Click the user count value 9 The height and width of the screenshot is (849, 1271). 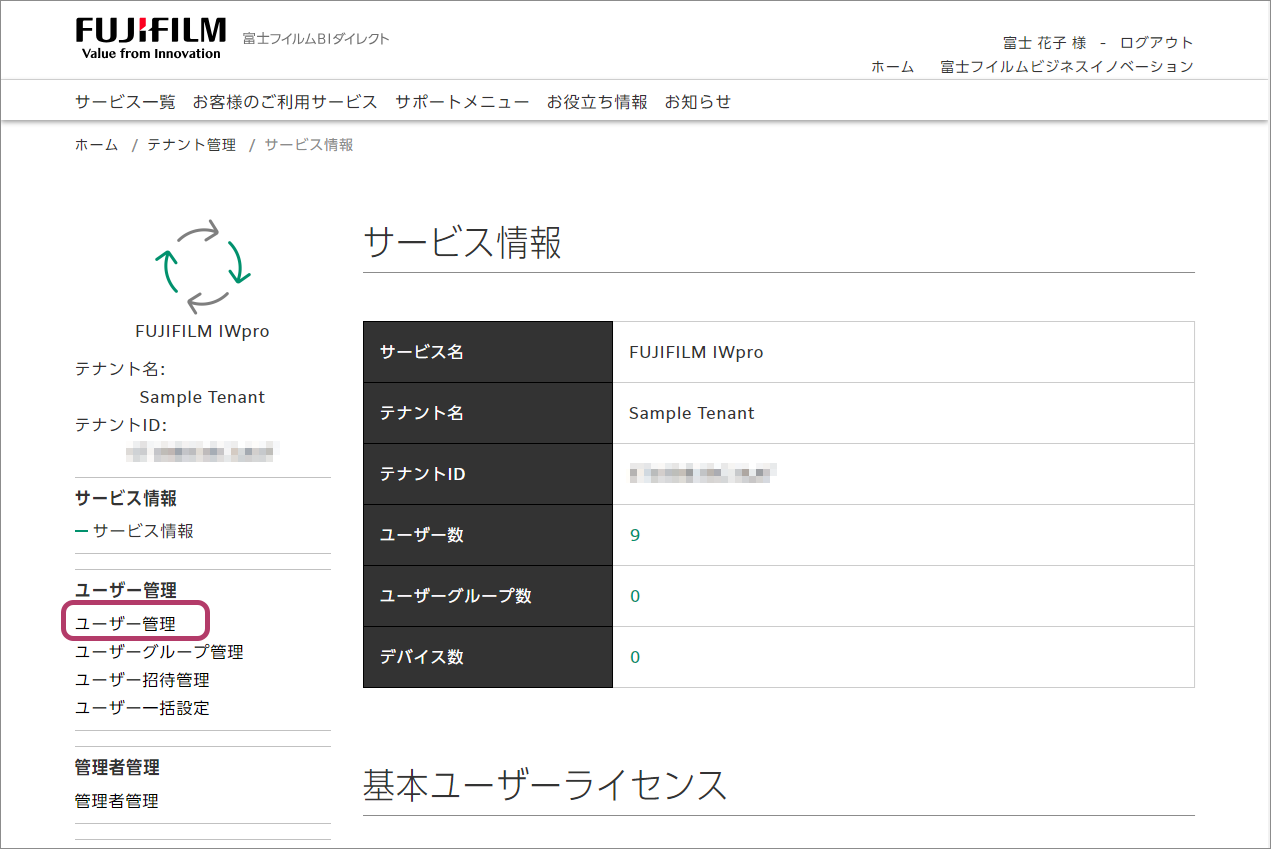coord(635,535)
